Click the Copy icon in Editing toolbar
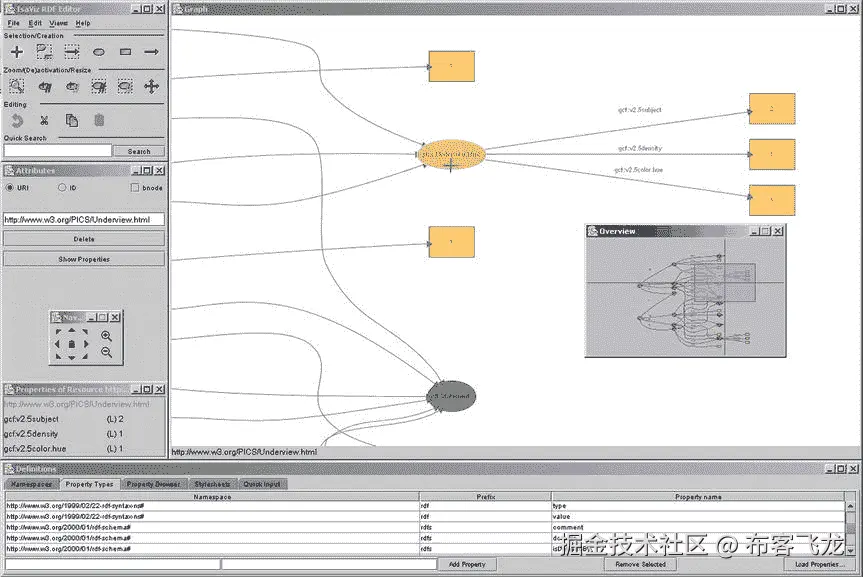The width and height of the screenshot is (863, 577). (x=71, y=120)
